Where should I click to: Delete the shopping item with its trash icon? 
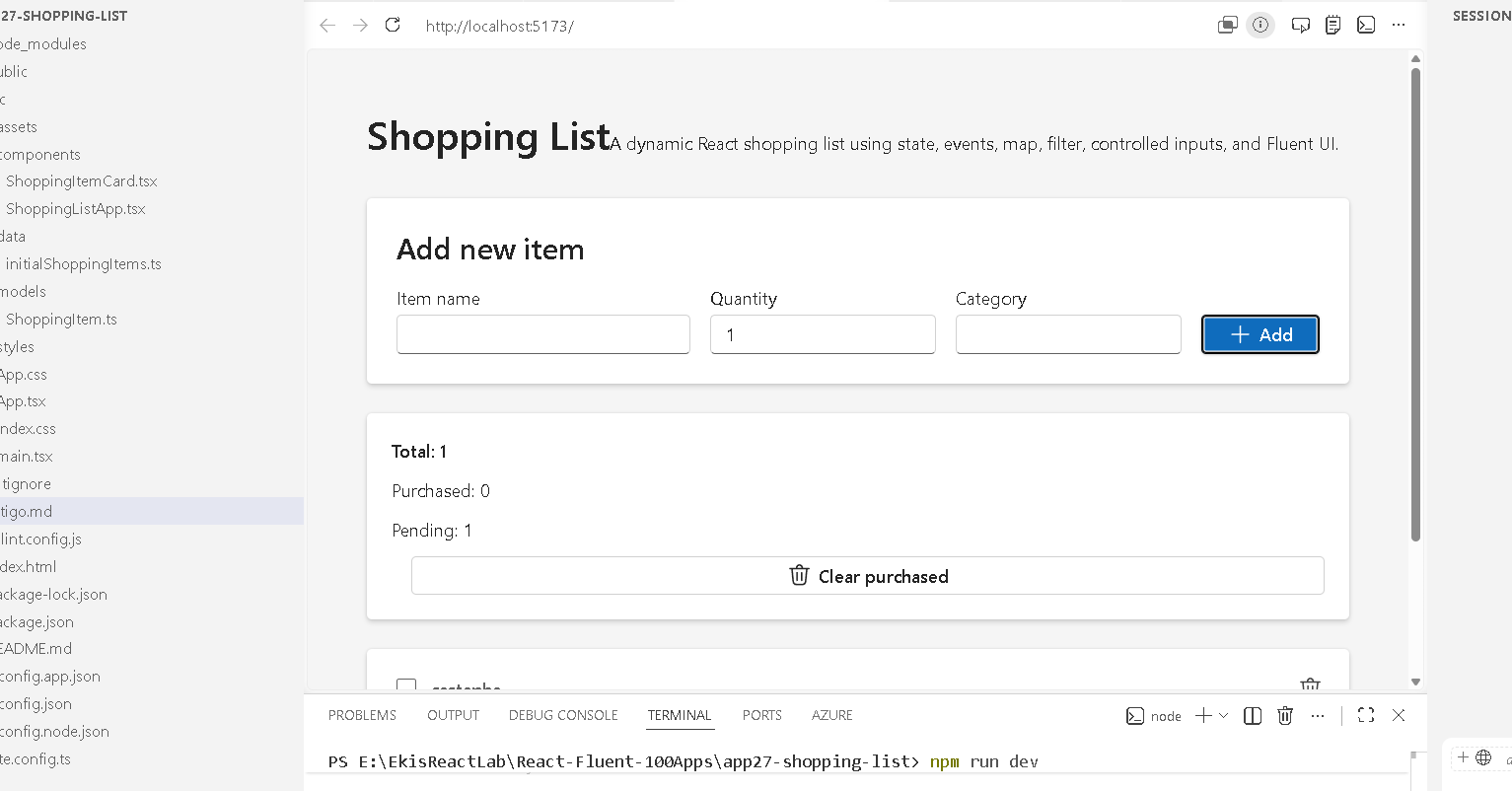click(1310, 683)
